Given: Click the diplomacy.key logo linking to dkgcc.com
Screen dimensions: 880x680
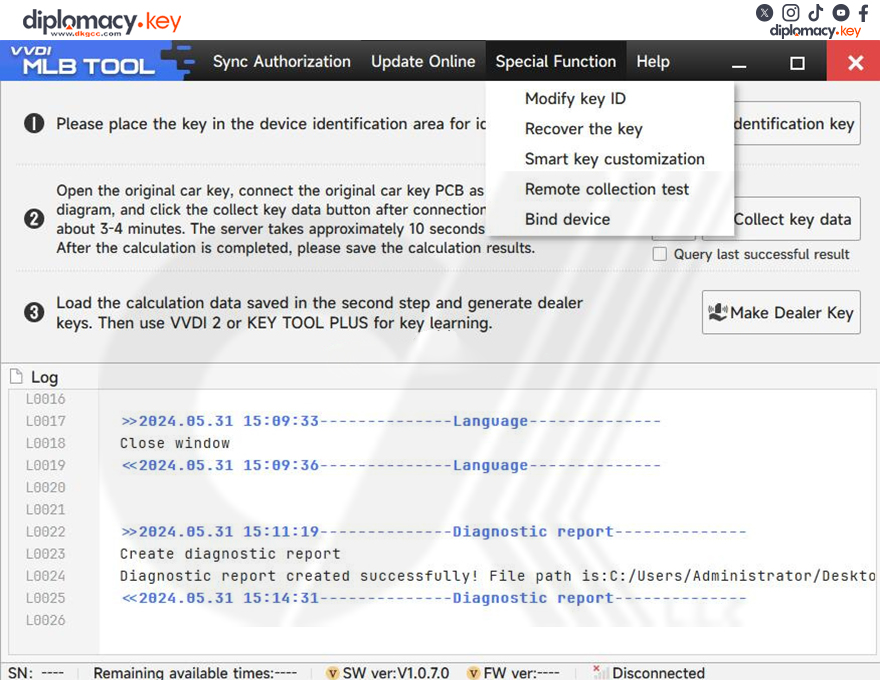Looking at the screenshot, I should pyautogui.click(x=100, y=18).
